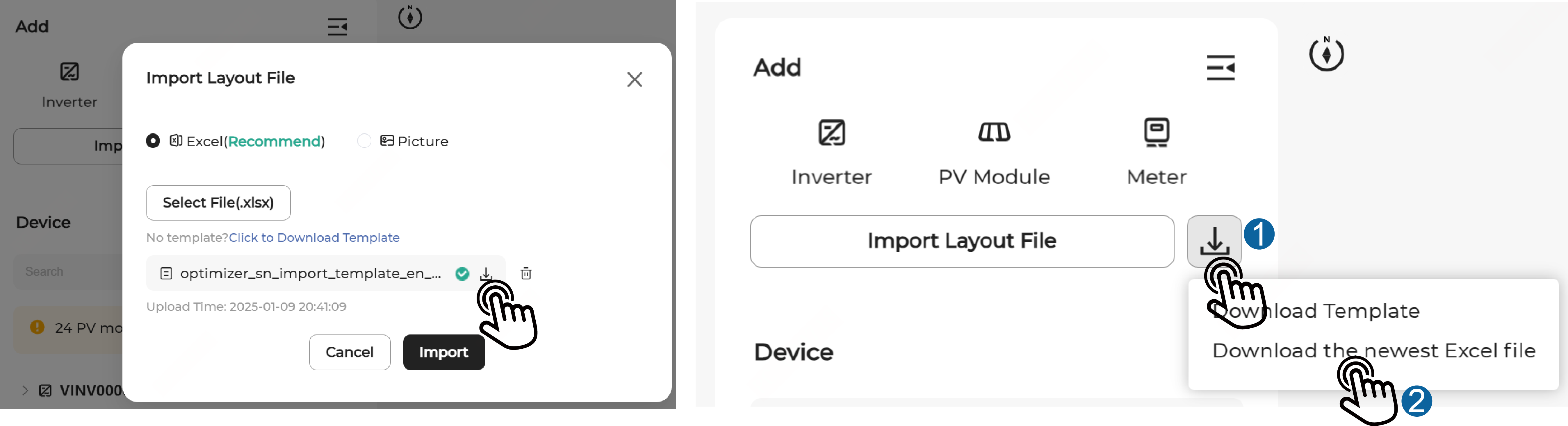The height and width of the screenshot is (426, 1568).
Task: Collapse the Add panel with the menu icon
Action: (1220, 67)
